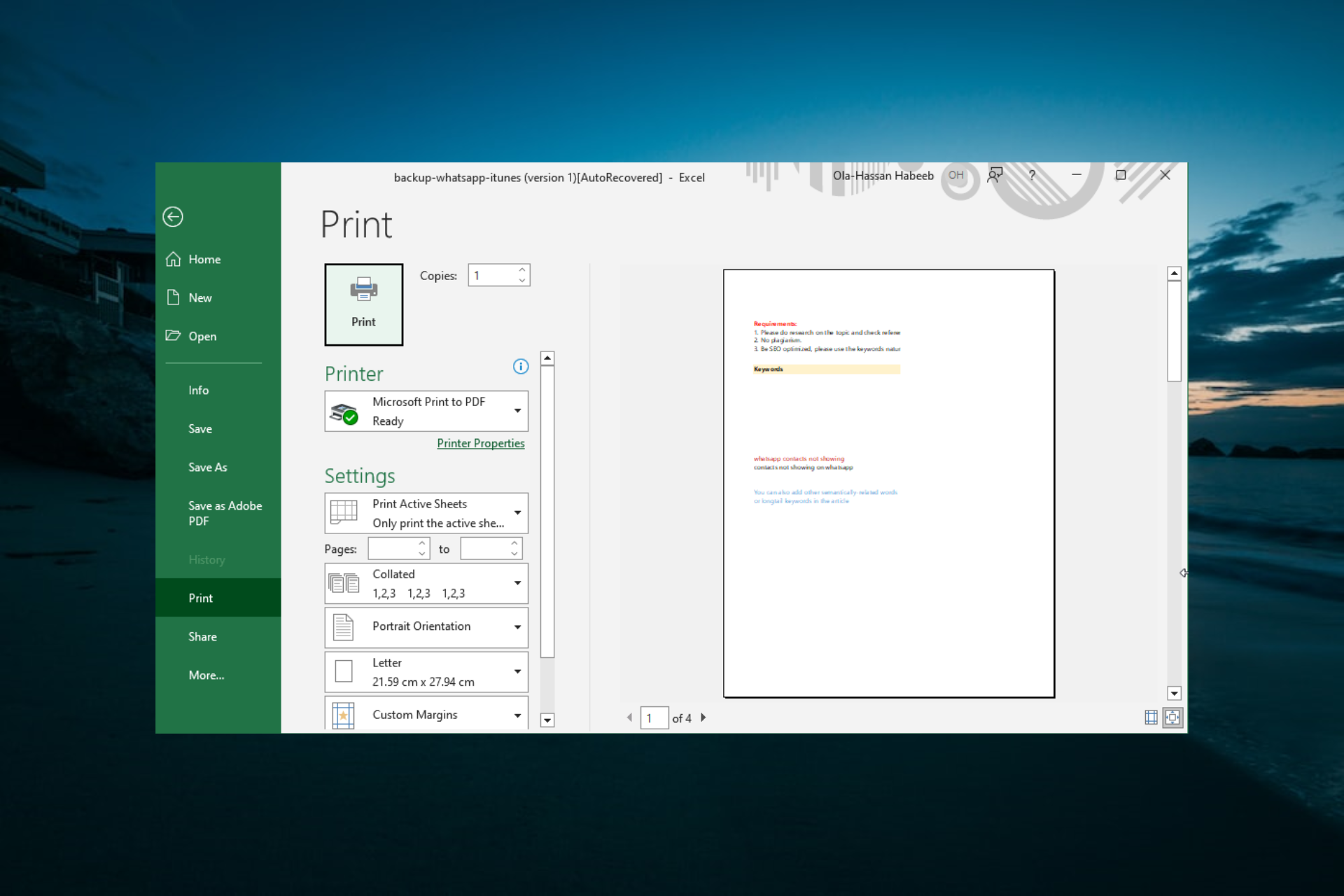Expand the Print Active Sheets dropdown
The image size is (1344, 896).
pyautogui.click(x=518, y=512)
